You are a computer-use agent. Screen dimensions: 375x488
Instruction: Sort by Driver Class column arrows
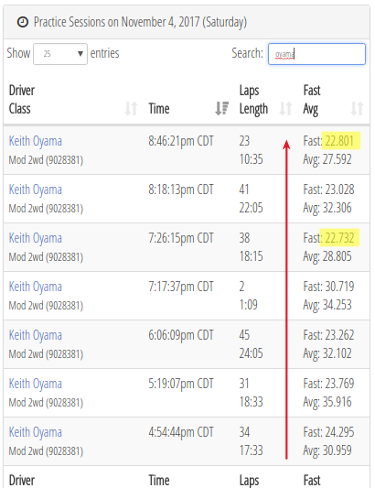[131, 109]
